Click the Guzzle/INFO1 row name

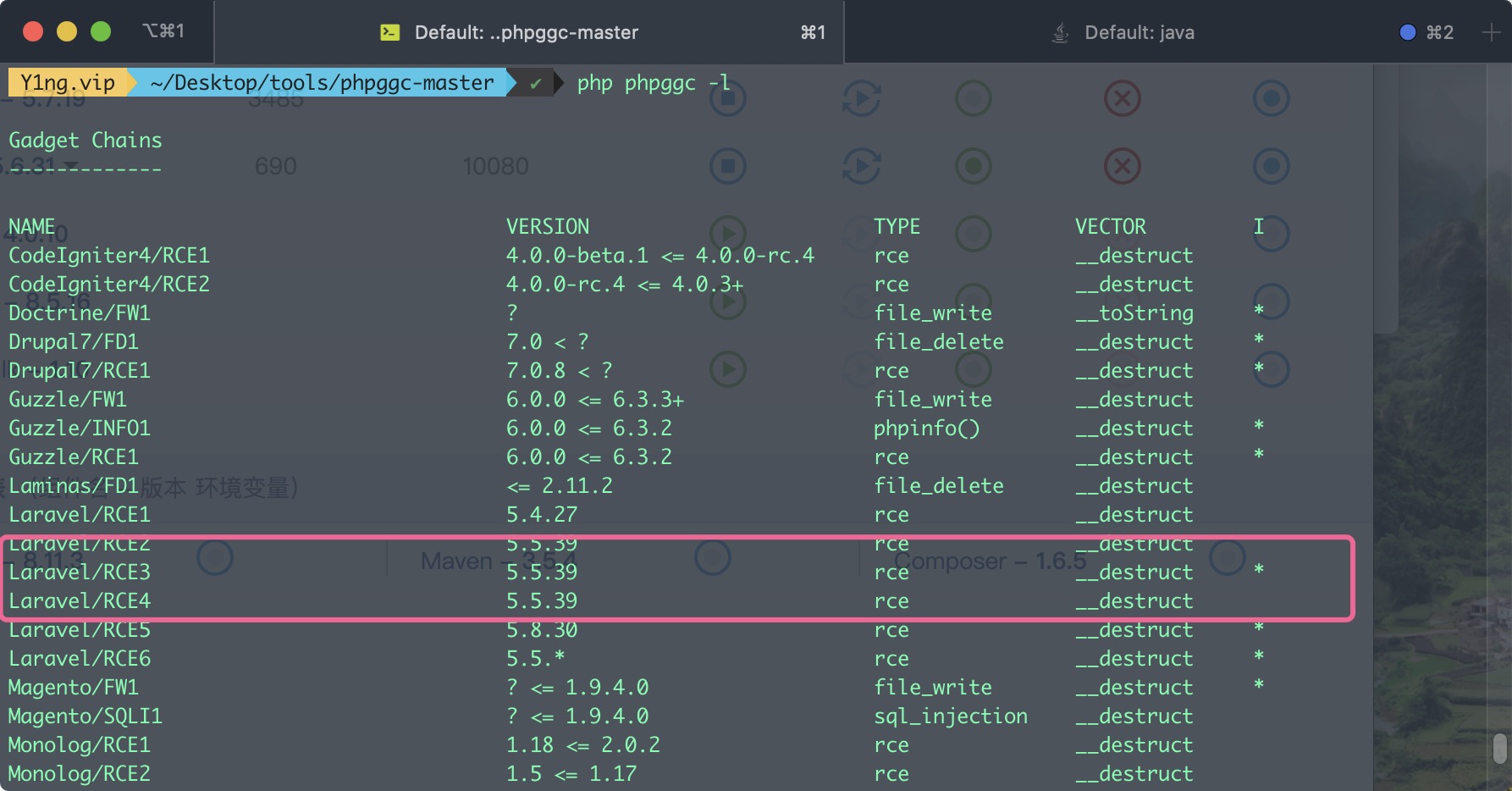click(x=80, y=429)
